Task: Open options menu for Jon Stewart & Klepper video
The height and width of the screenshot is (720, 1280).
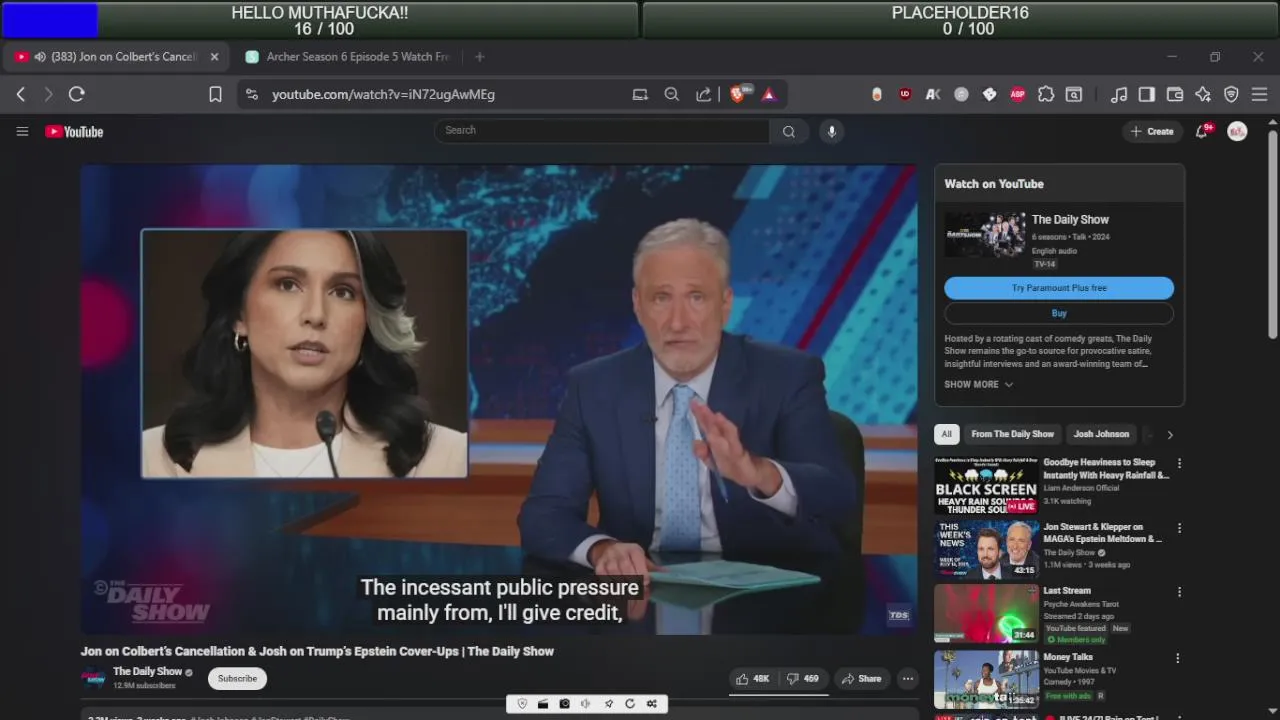Action: (x=1179, y=528)
